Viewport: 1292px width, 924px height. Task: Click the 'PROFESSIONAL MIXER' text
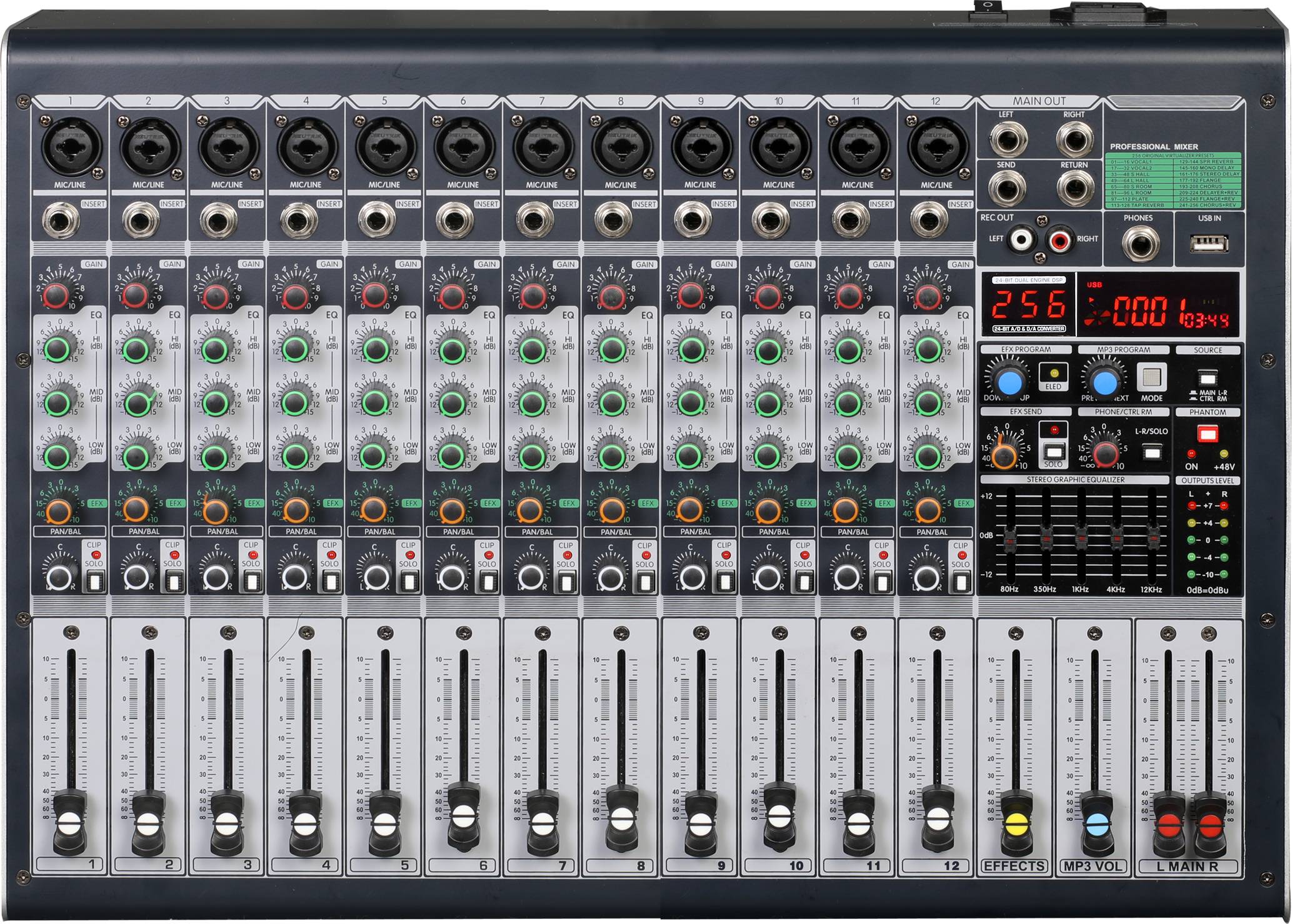pyautogui.click(x=1154, y=146)
